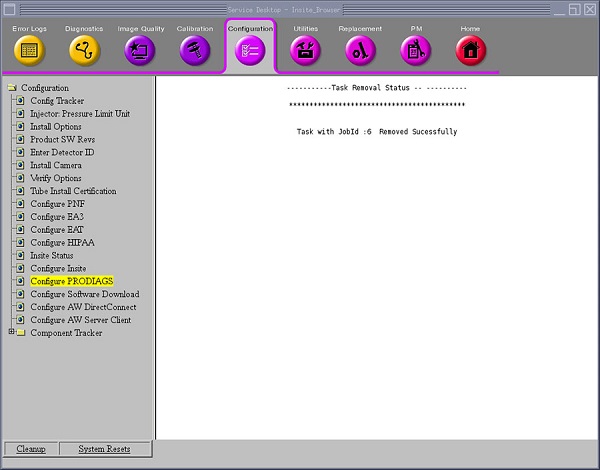Click the Cleanup button
Viewport: 600px width, 470px height.
pyautogui.click(x=30, y=449)
